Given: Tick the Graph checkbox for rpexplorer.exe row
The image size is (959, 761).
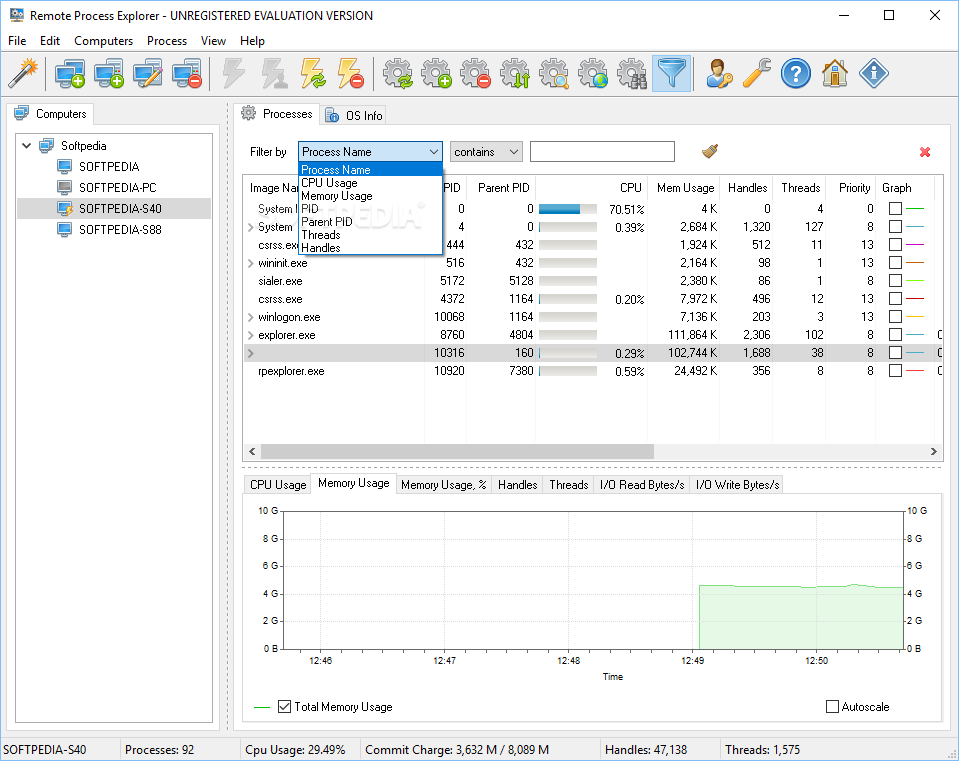Looking at the screenshot, I should click(x=895, y=371).
